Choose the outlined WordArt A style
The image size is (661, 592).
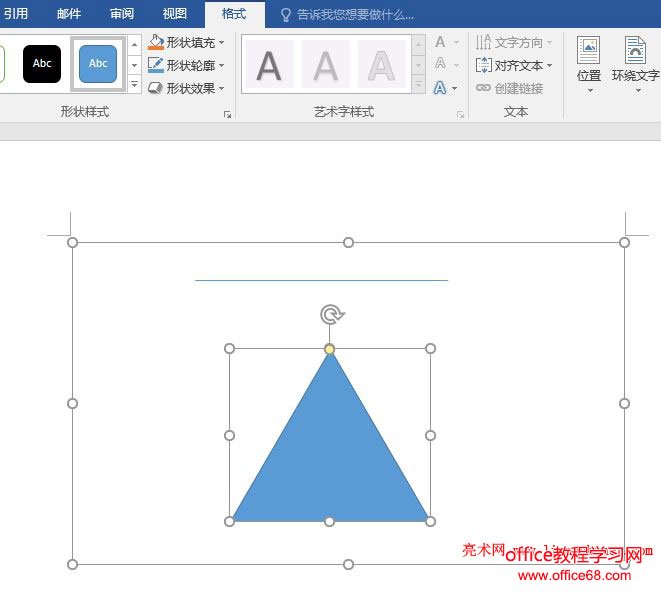[x=382, y=65]
